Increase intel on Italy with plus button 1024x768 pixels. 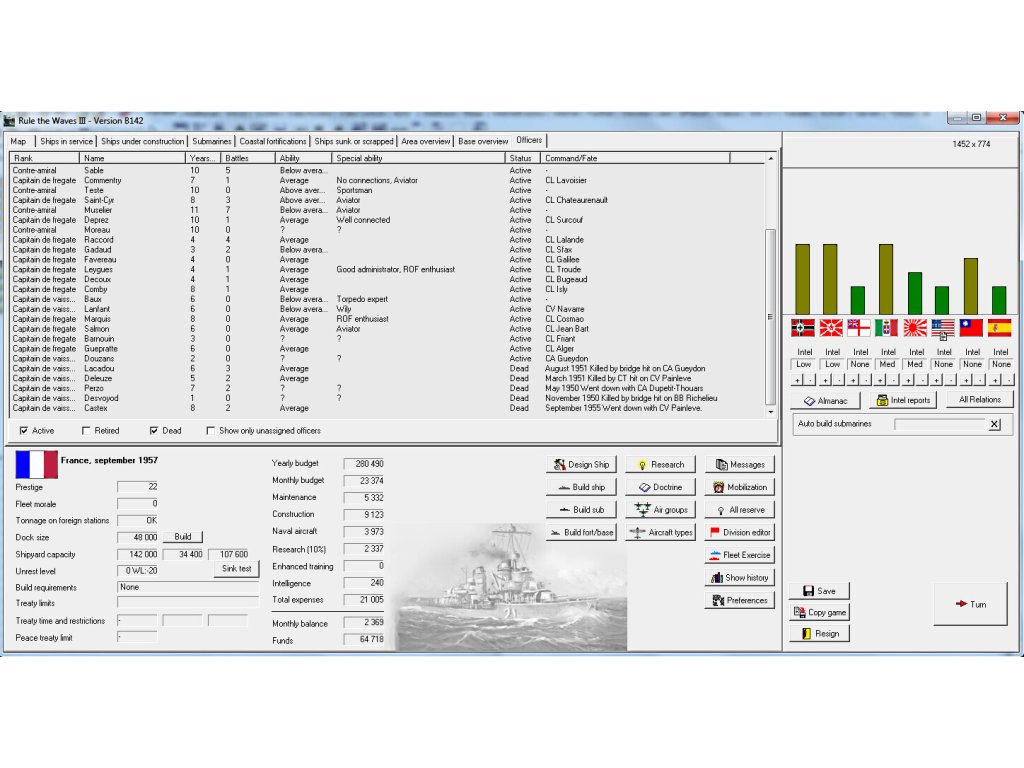coord(880,380)
